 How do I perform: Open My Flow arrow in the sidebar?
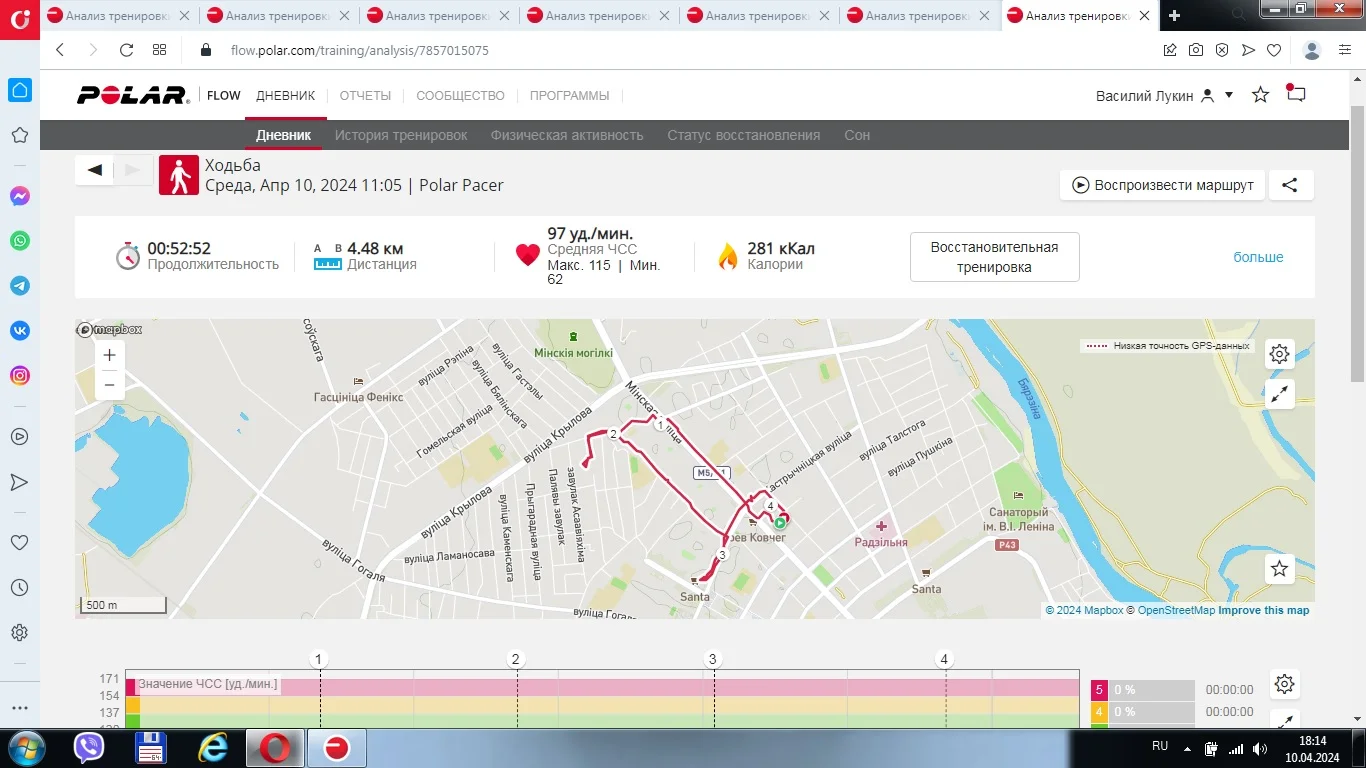click(x=19, y=482)
